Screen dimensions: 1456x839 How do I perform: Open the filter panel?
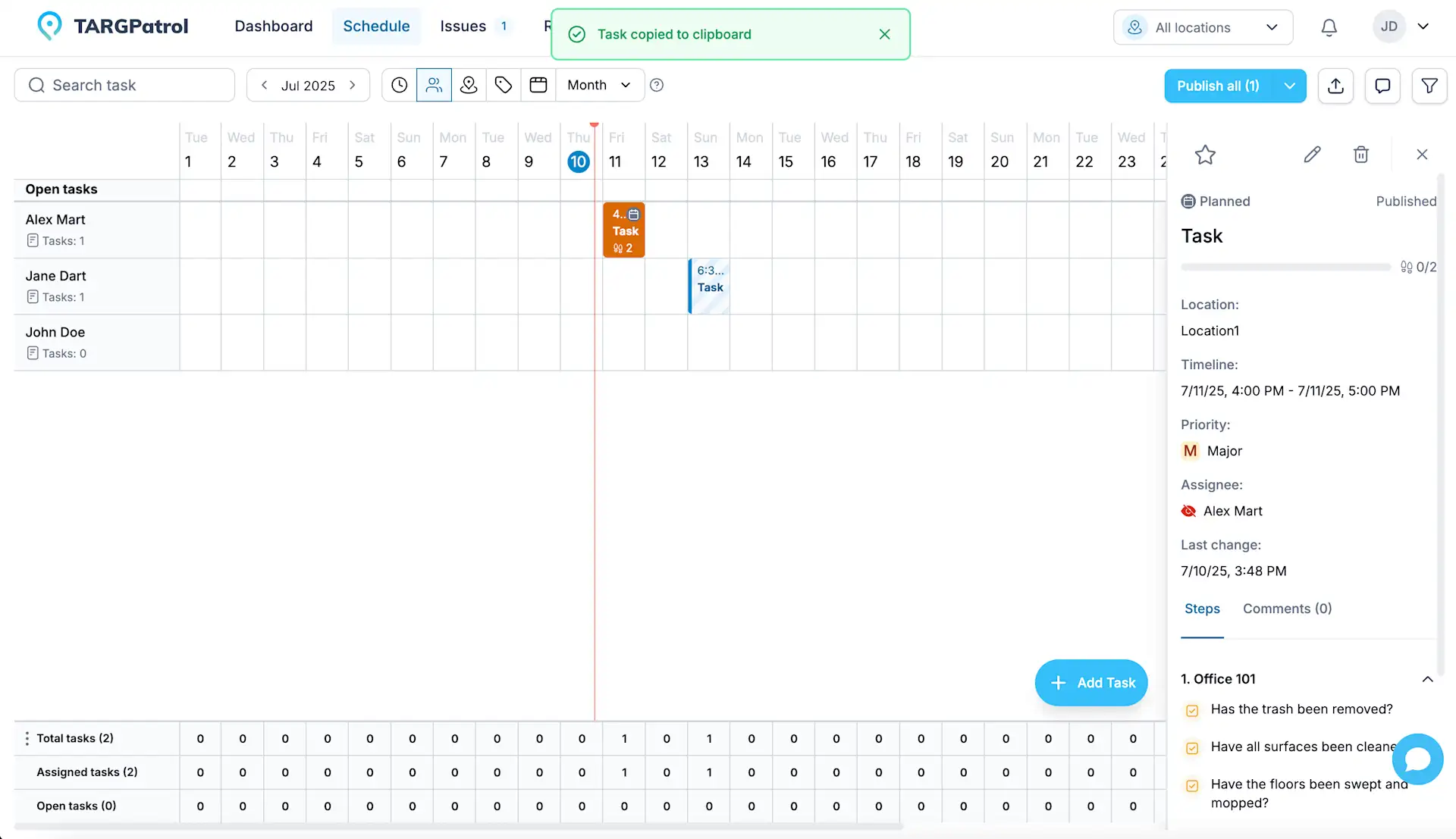pos(1429,86)
